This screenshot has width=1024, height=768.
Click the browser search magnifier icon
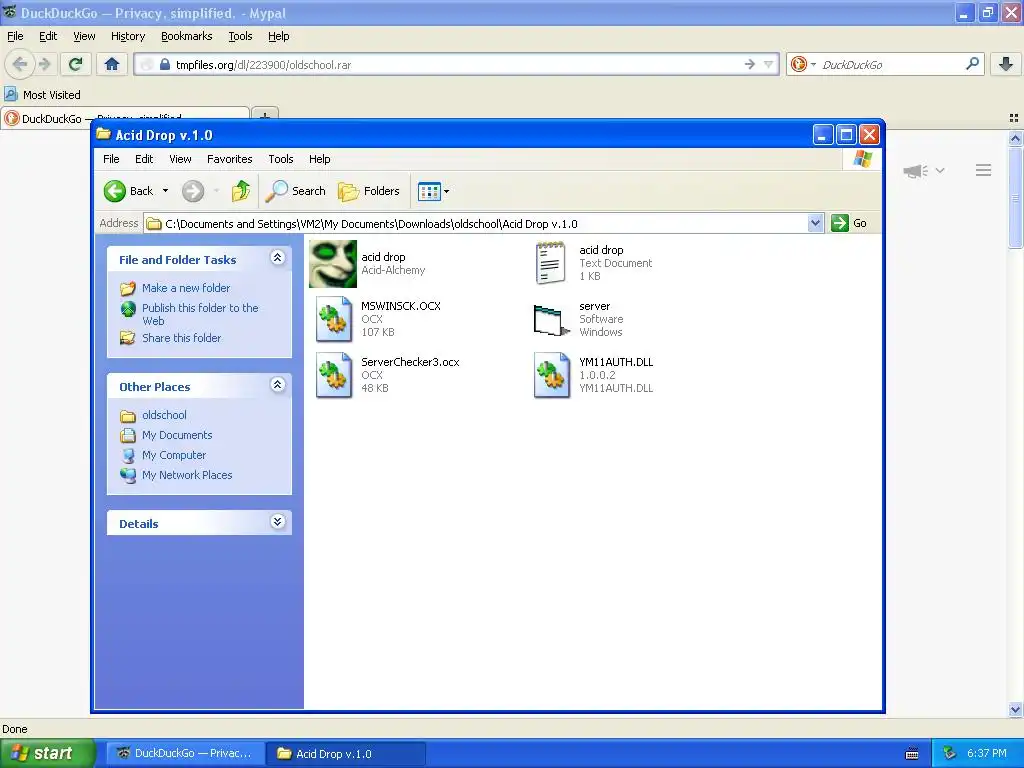pos(972,64)
